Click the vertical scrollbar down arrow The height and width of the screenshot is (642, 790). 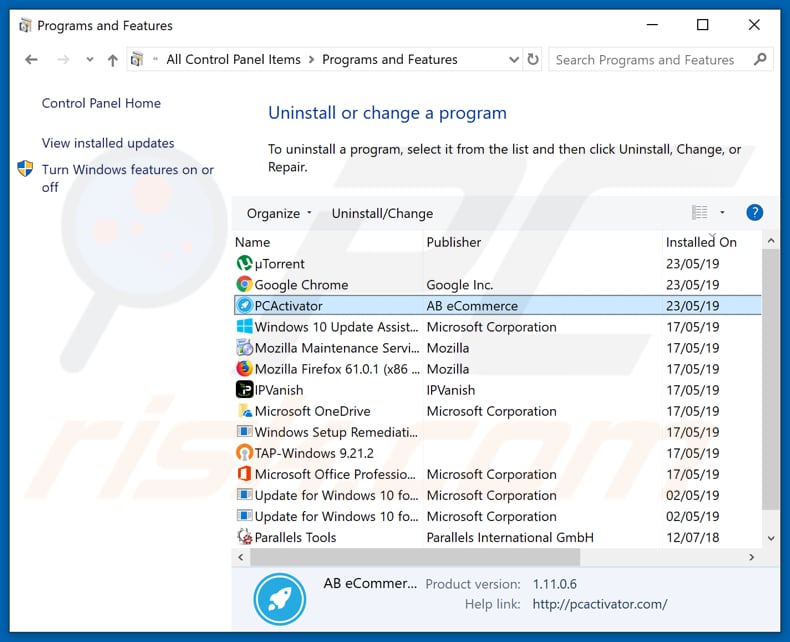click(771, 538)
